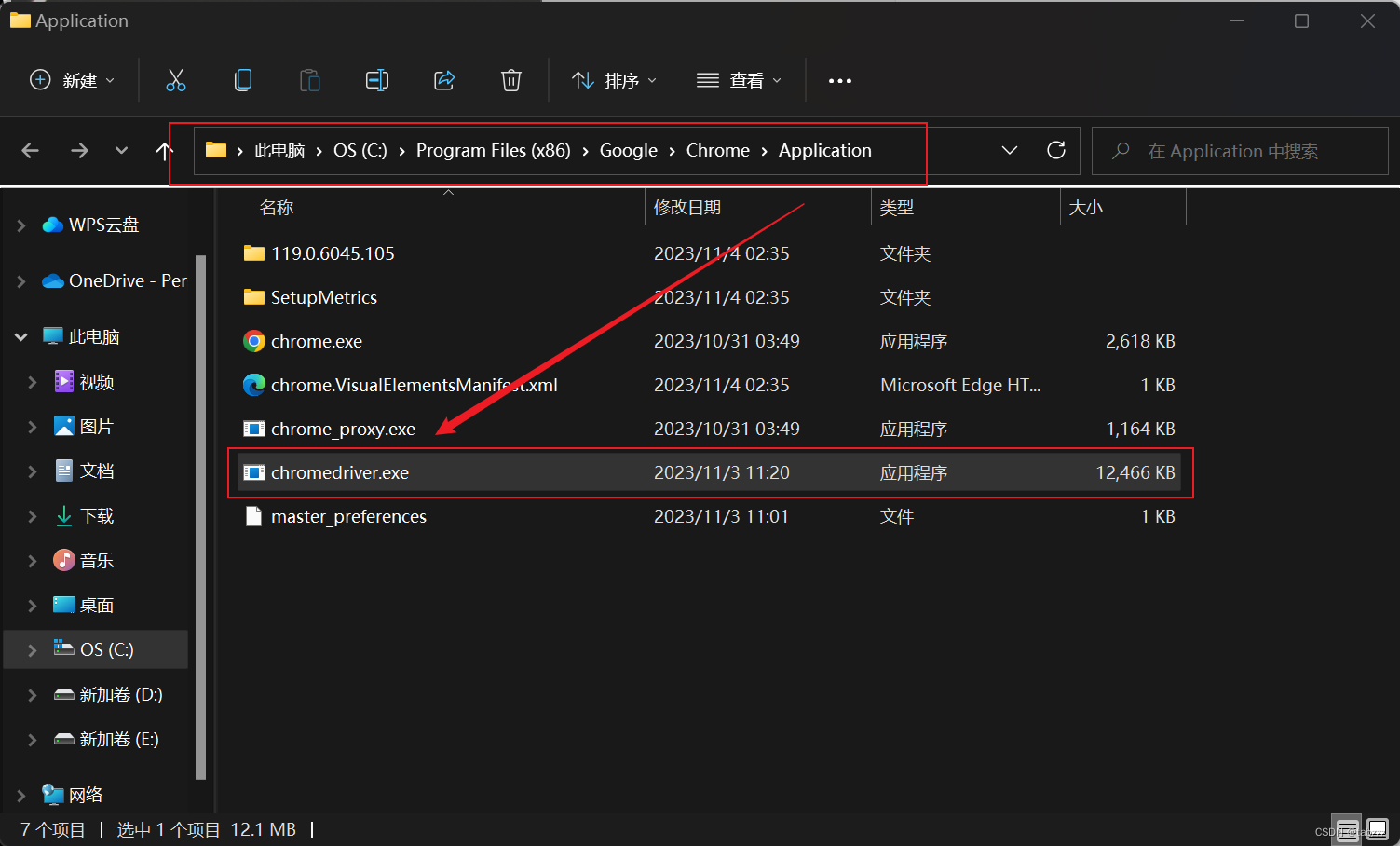Image resolution: width=1400 pixels, height=846 pixels.
Task: Select the SetupMetrics folder name
Action: pos(324,297)
